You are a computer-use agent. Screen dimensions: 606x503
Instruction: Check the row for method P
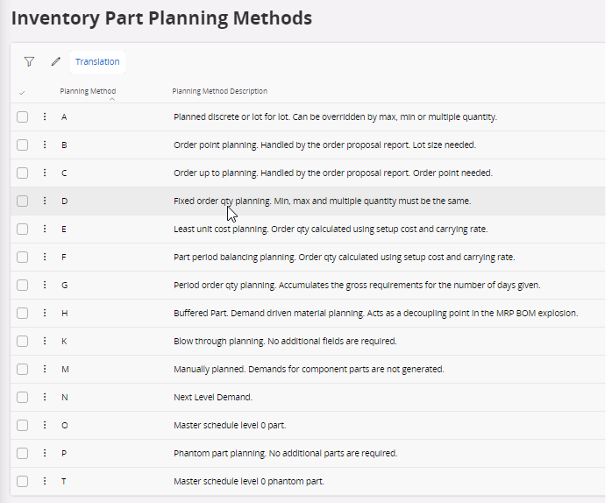click(23, 453)
